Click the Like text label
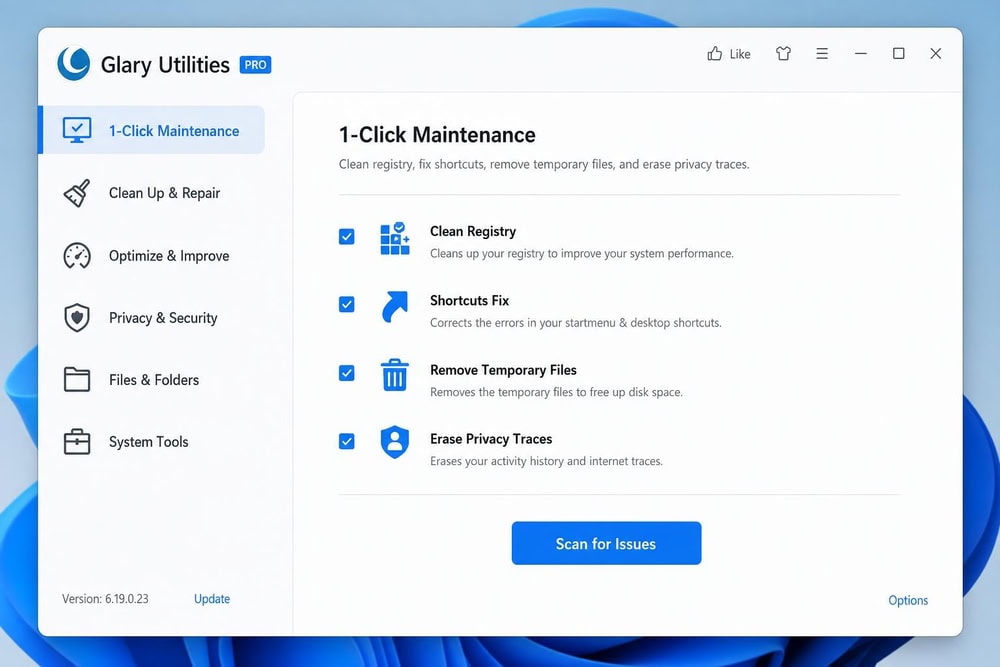The width and height of the screenshot is (1000, 667). 740,54
